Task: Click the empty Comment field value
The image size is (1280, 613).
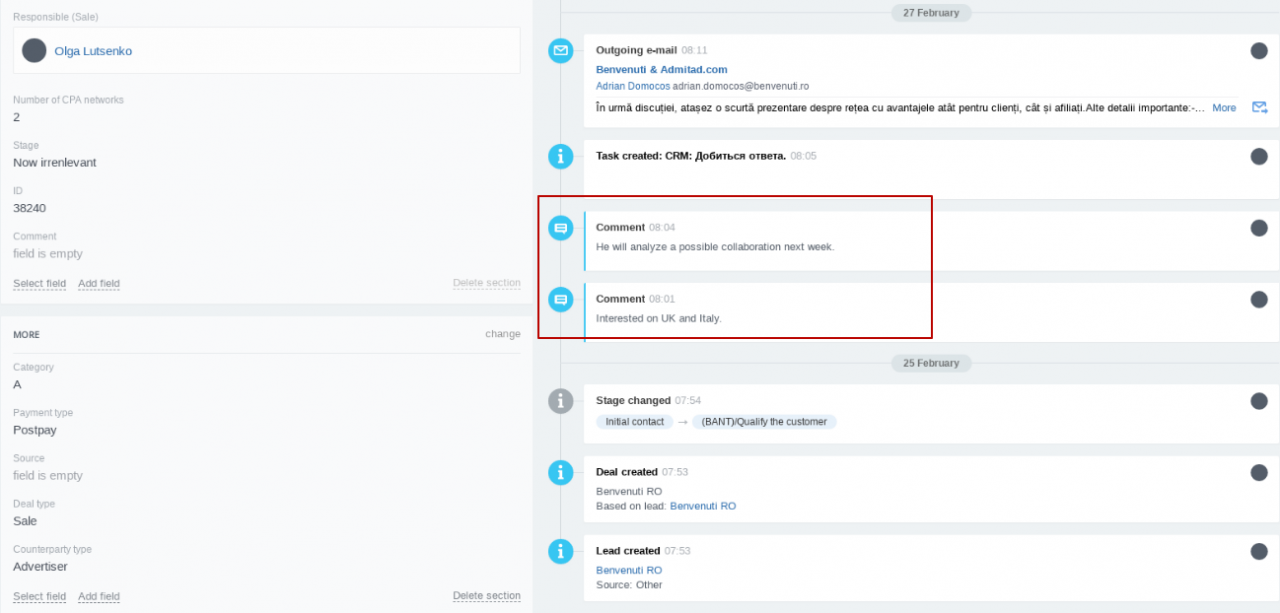Action: (x=48, y=254)
